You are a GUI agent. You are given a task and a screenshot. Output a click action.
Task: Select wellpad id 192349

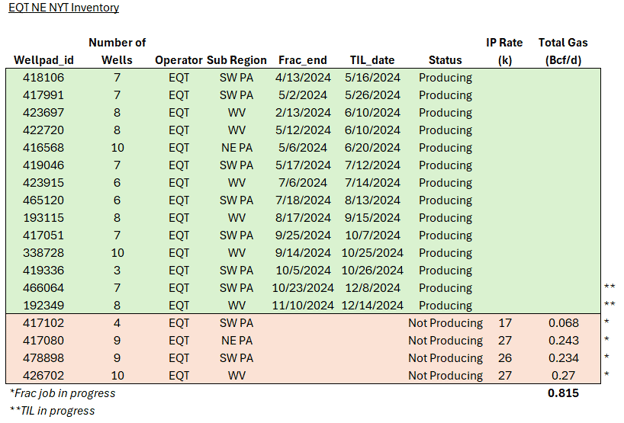(x=43, y=305)
